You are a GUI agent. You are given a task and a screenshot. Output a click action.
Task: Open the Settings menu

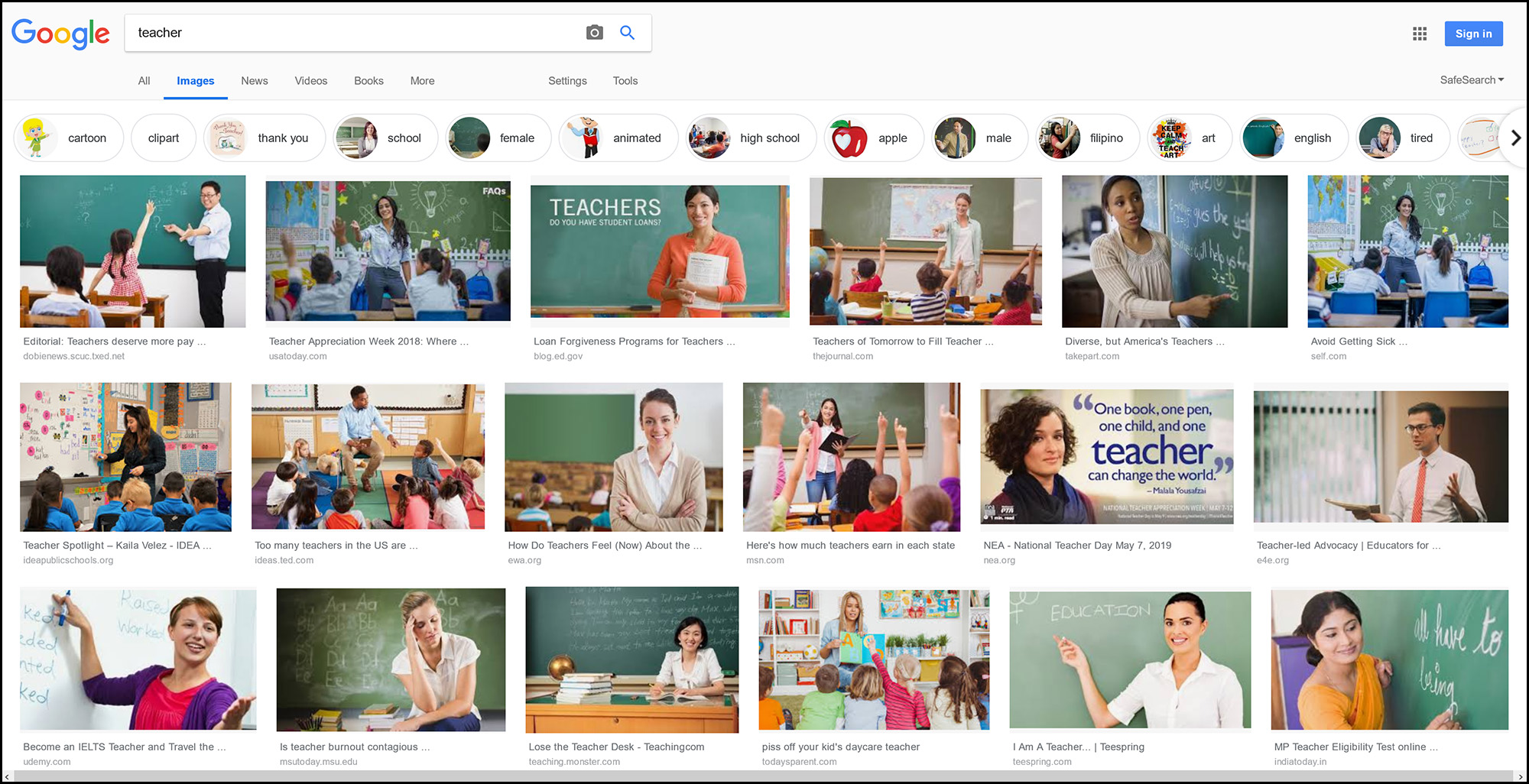(567, 81)
